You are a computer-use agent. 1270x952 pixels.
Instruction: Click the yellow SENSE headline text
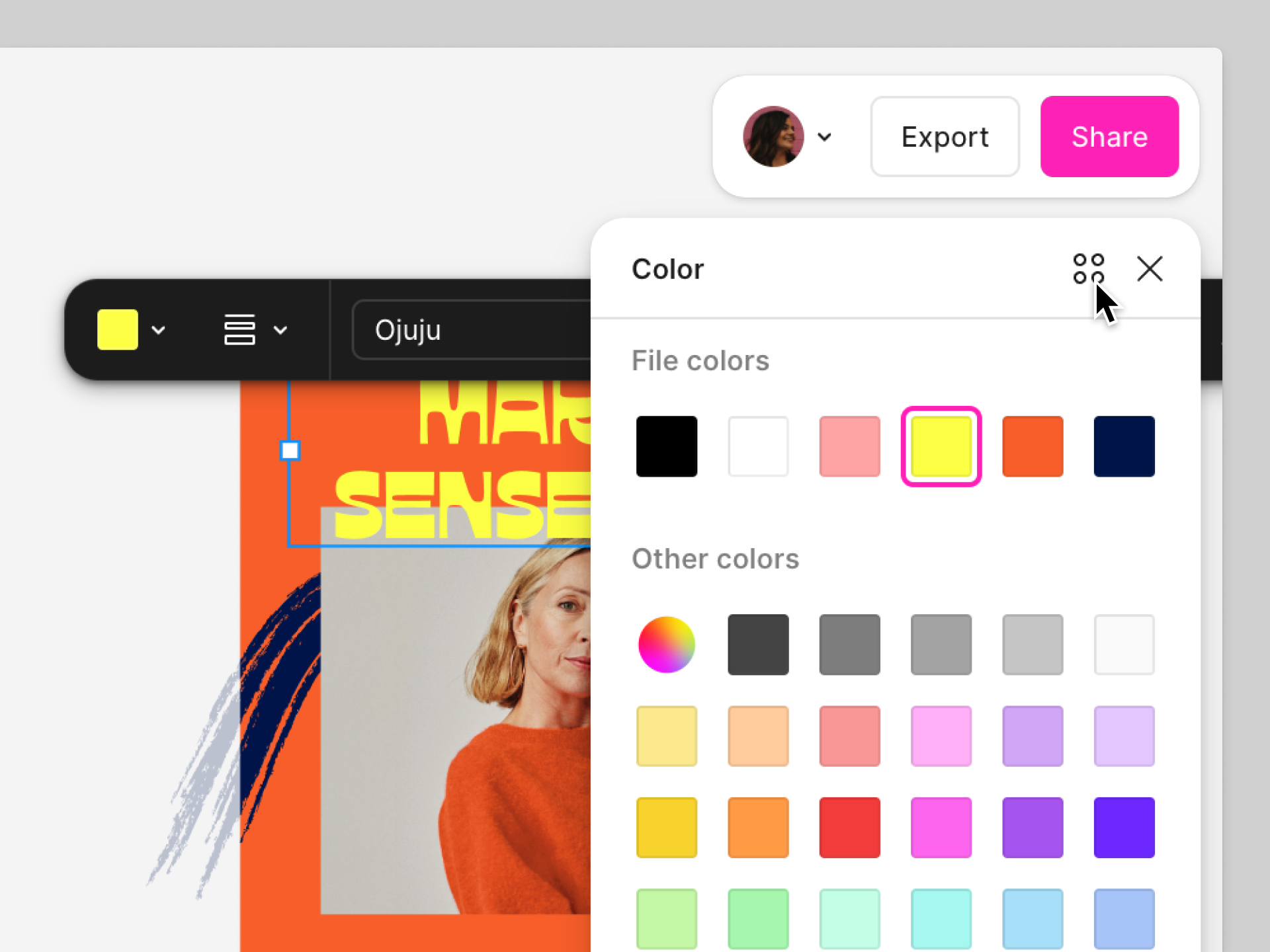(462, 505)
